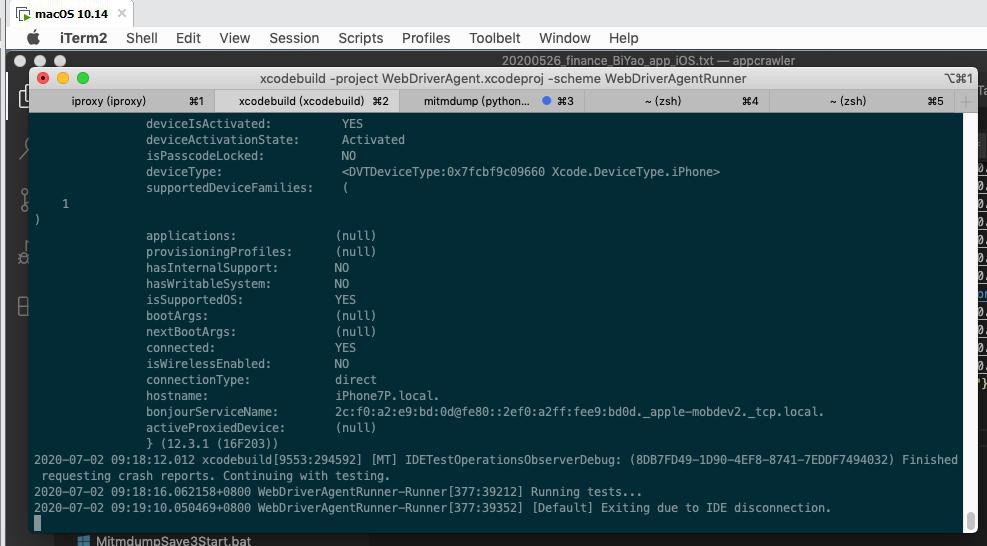Open the Apple menu
This screenshot has width=987, height=546.
33,38
